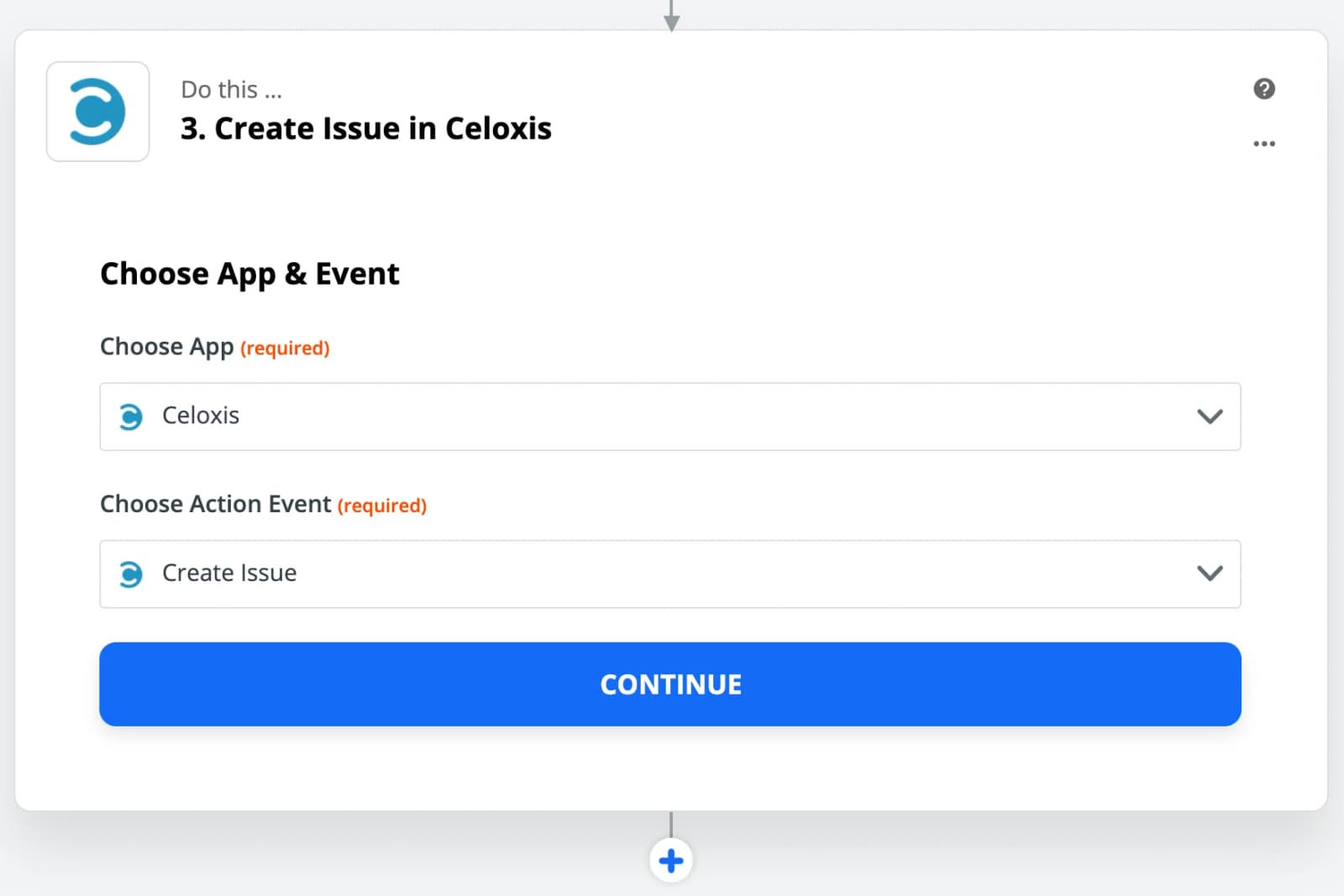Click the large Celoxis logo in step header

pyautogui.click(x=97, y=111)
